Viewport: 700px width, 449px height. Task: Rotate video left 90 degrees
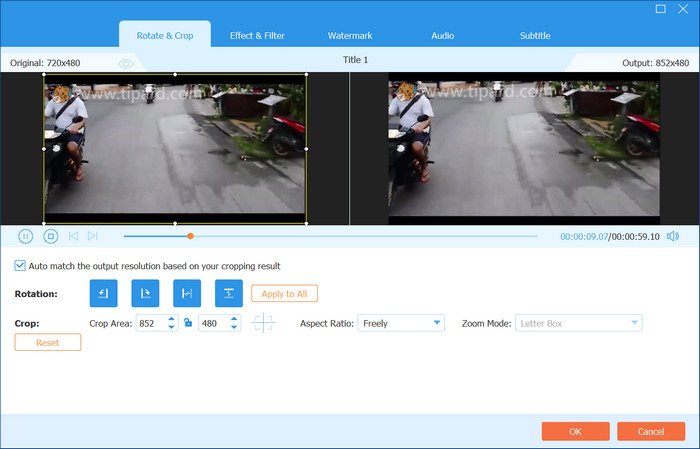coord(104,293)
